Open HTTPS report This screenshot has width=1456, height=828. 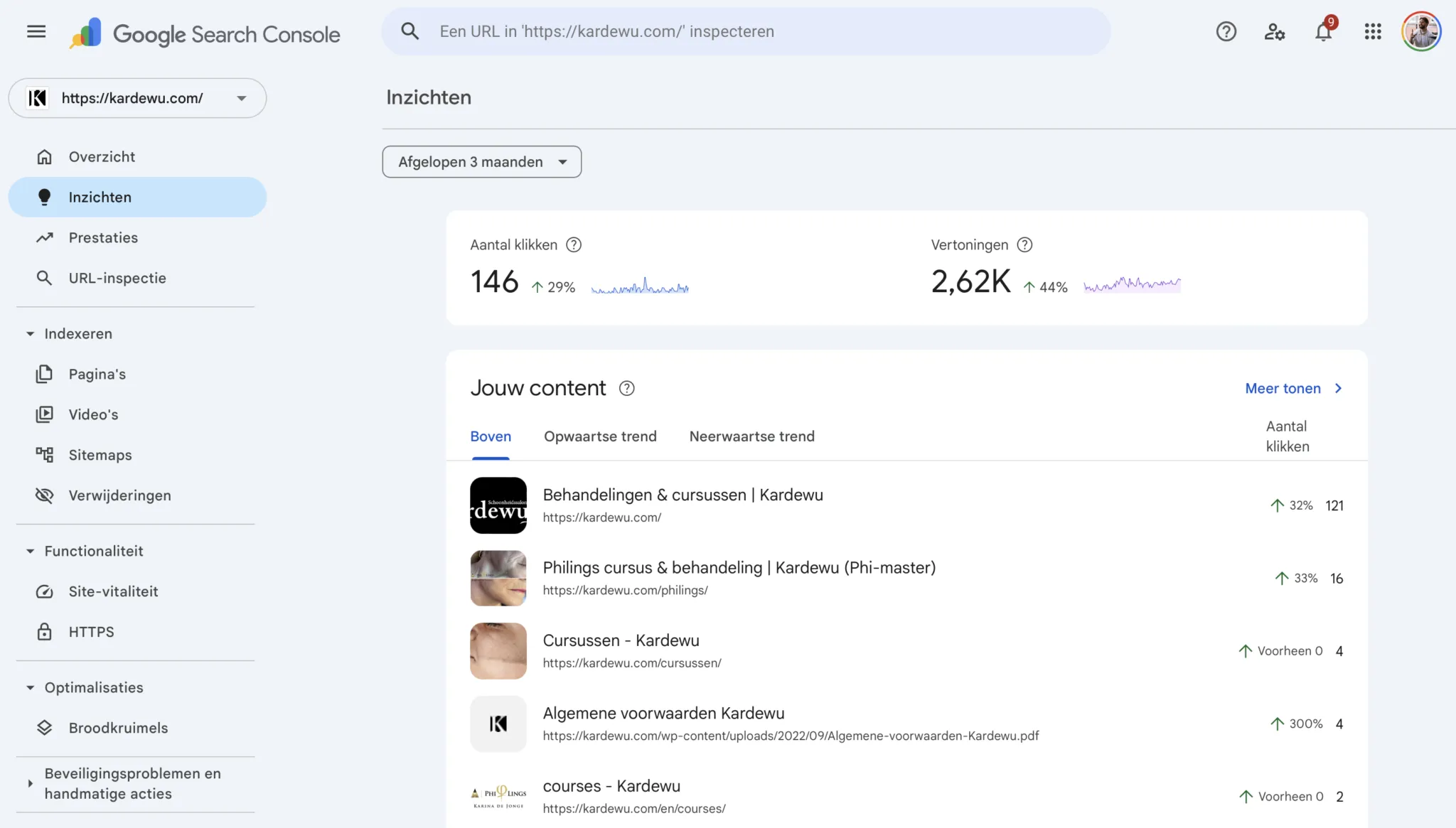coord(137,632)
